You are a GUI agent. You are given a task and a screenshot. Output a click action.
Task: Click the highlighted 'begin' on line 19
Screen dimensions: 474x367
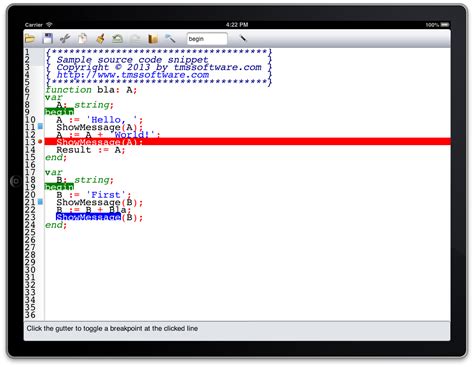coord(59,187)
